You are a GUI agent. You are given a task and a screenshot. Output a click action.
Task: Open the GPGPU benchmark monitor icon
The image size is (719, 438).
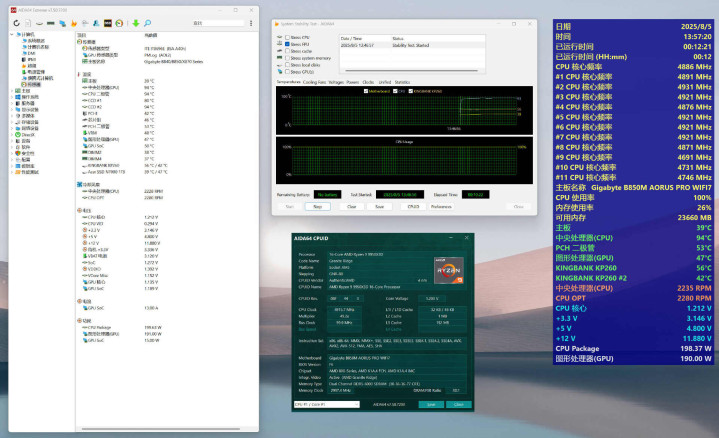tap(62, 23)
